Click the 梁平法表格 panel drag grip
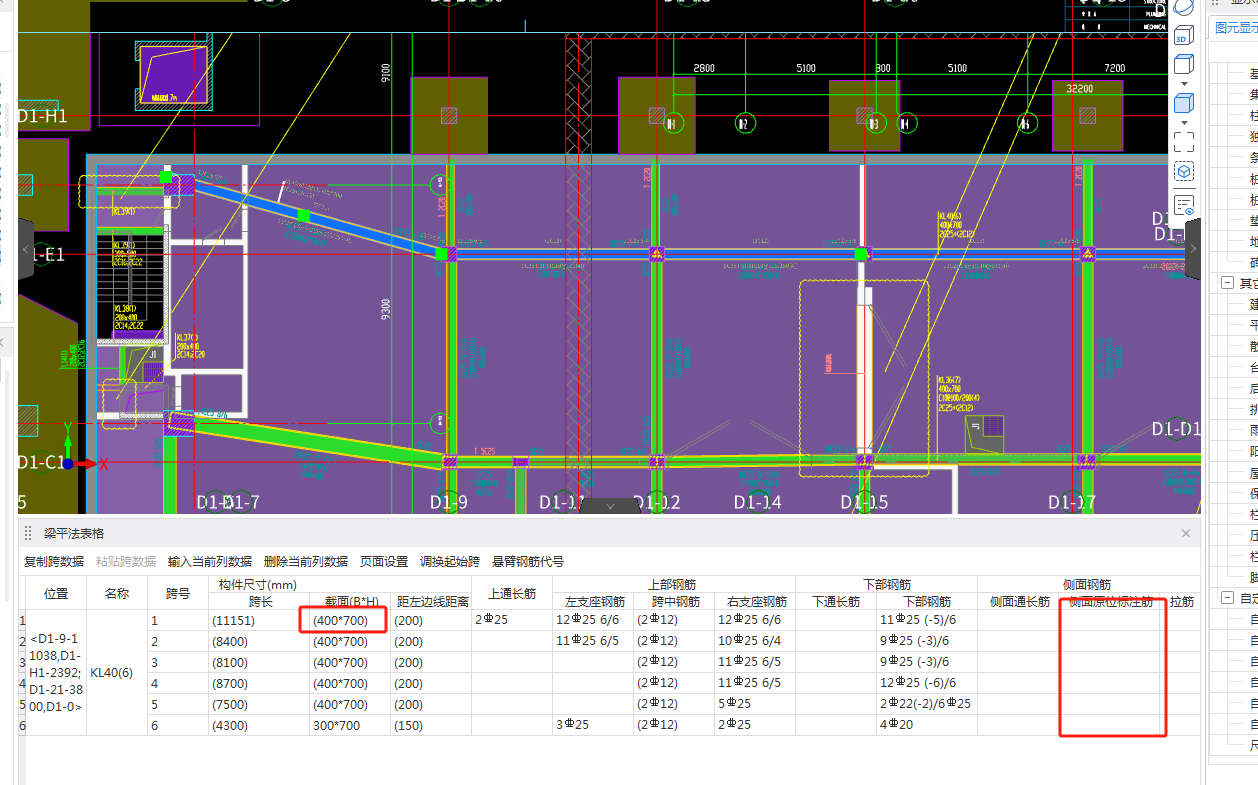1258x785 pixels. tap(29, 533)
